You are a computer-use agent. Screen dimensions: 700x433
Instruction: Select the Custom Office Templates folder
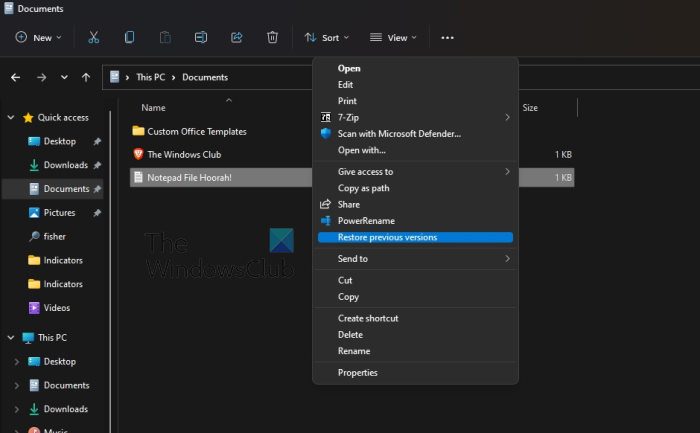tap(196, 131)
